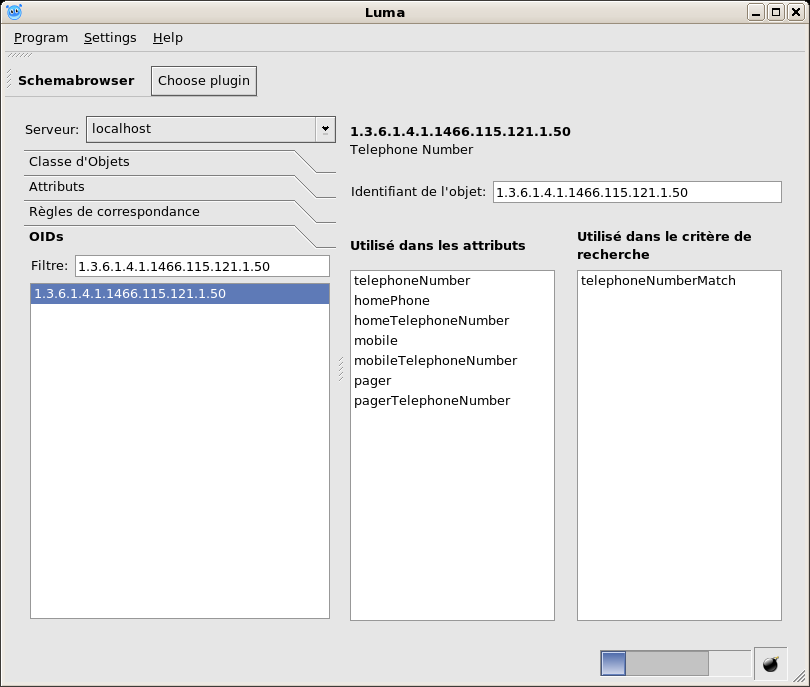Click the Filtre input field

pos(201,266)
